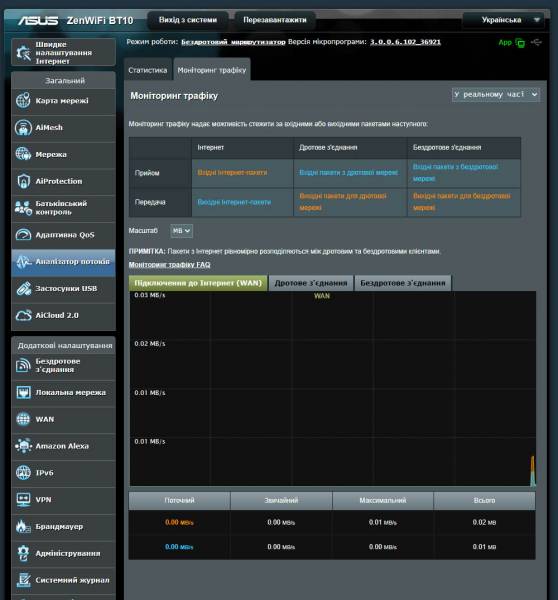Open the Масштаб MB scale dropdown
This screenshot has width=558, height=600.
pyautogui.click(x=181, y=231)
